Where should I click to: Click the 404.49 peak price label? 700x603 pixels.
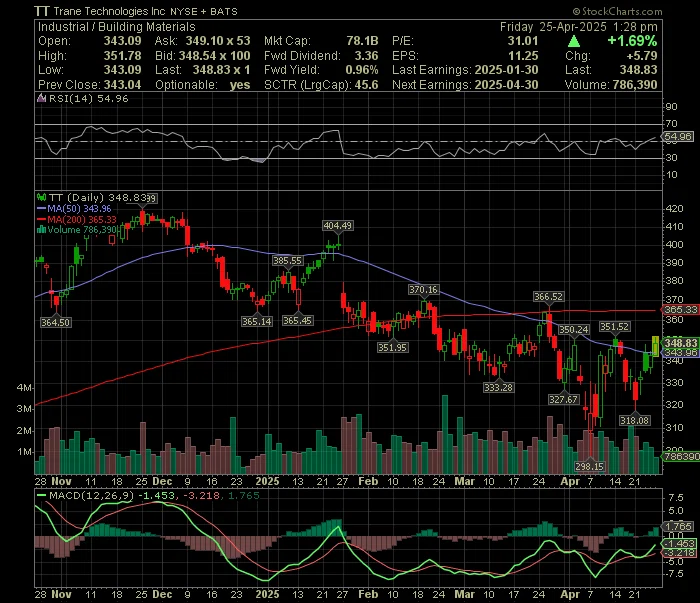tap(338, 226)
